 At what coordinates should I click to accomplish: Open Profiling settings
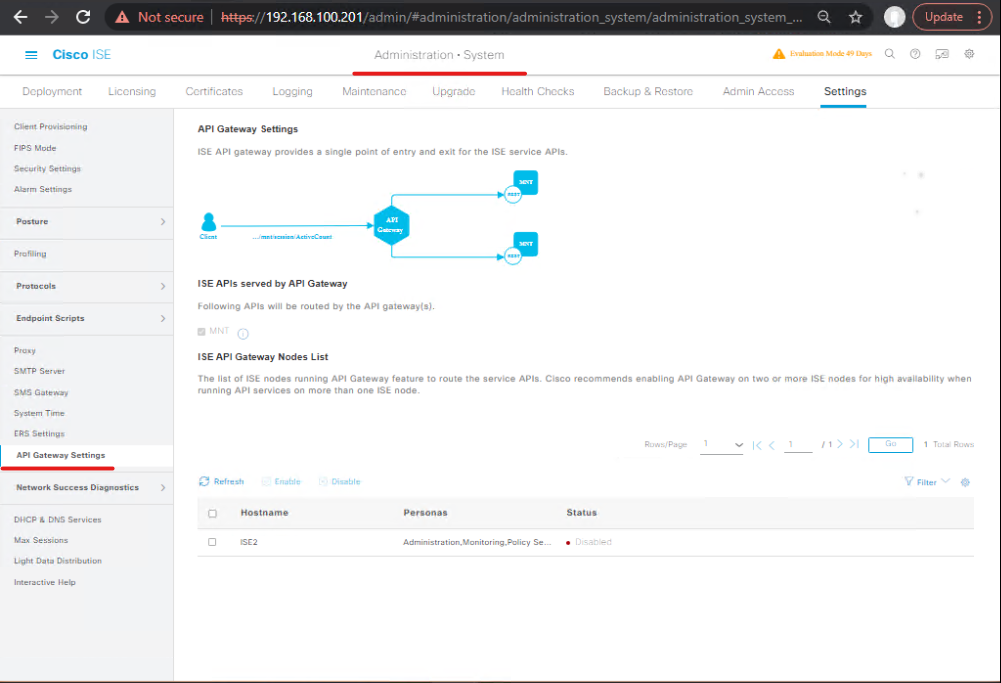[30, 253]
